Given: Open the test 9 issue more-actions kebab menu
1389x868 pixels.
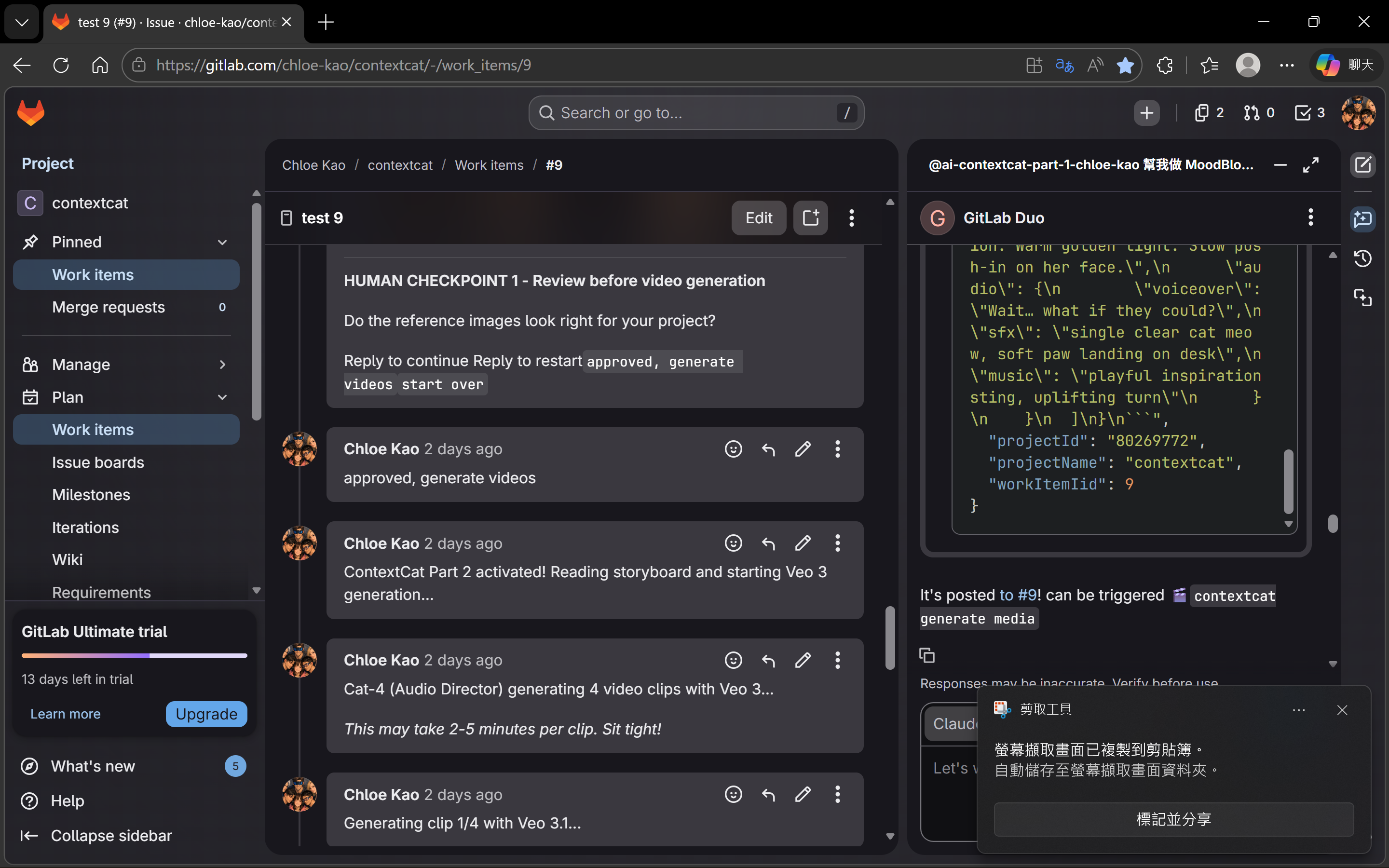Looking at the screenshot, I should 851,218.
